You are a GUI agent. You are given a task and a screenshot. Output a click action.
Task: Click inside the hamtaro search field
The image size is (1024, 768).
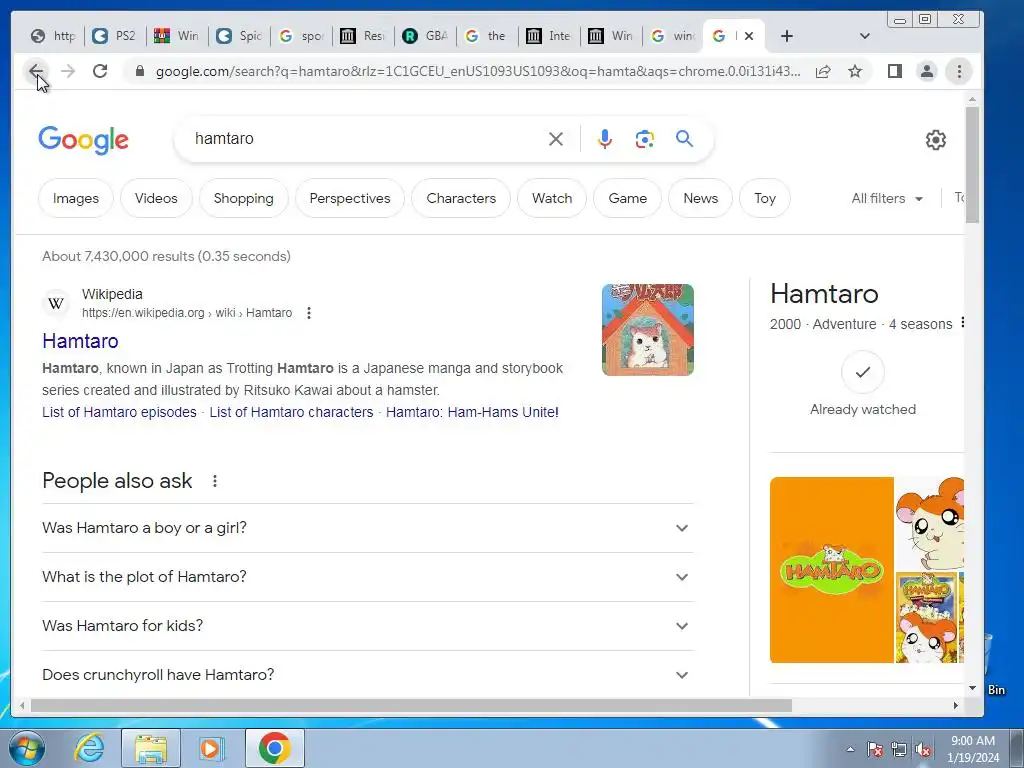click(366, 138)
